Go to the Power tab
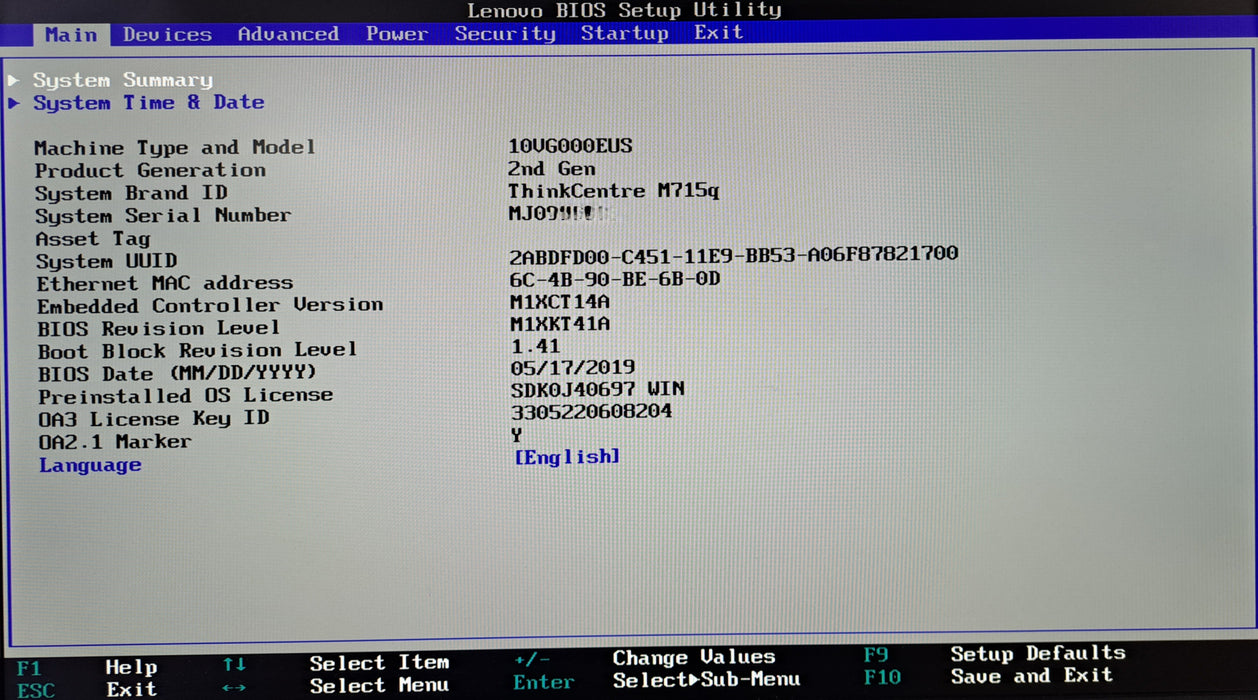 (397, 34)
